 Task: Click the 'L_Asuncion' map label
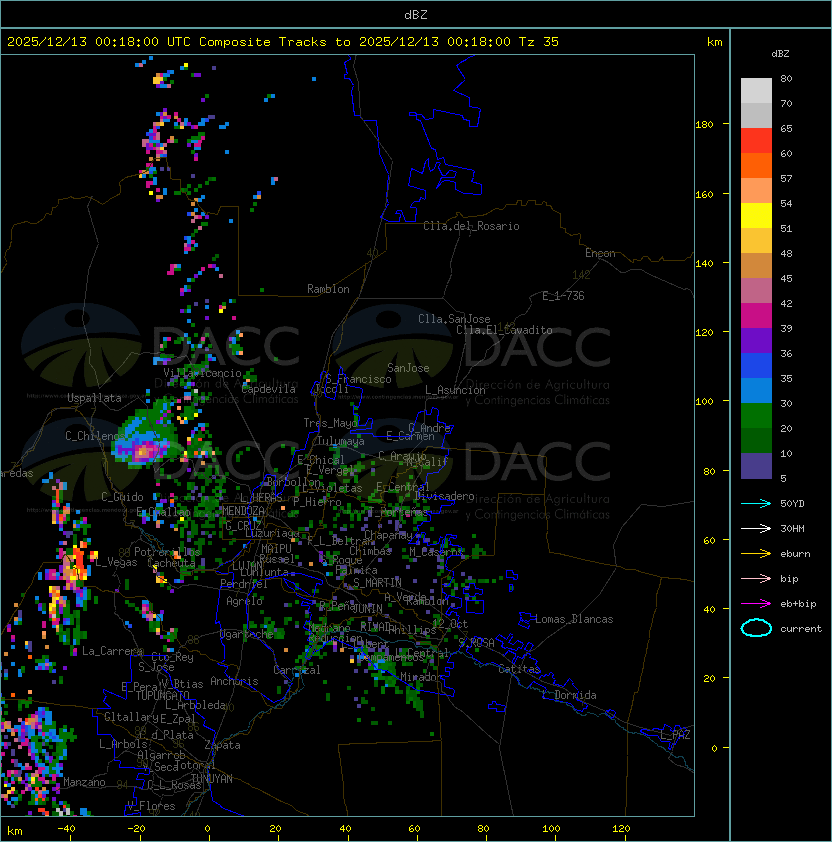point(455,390)
